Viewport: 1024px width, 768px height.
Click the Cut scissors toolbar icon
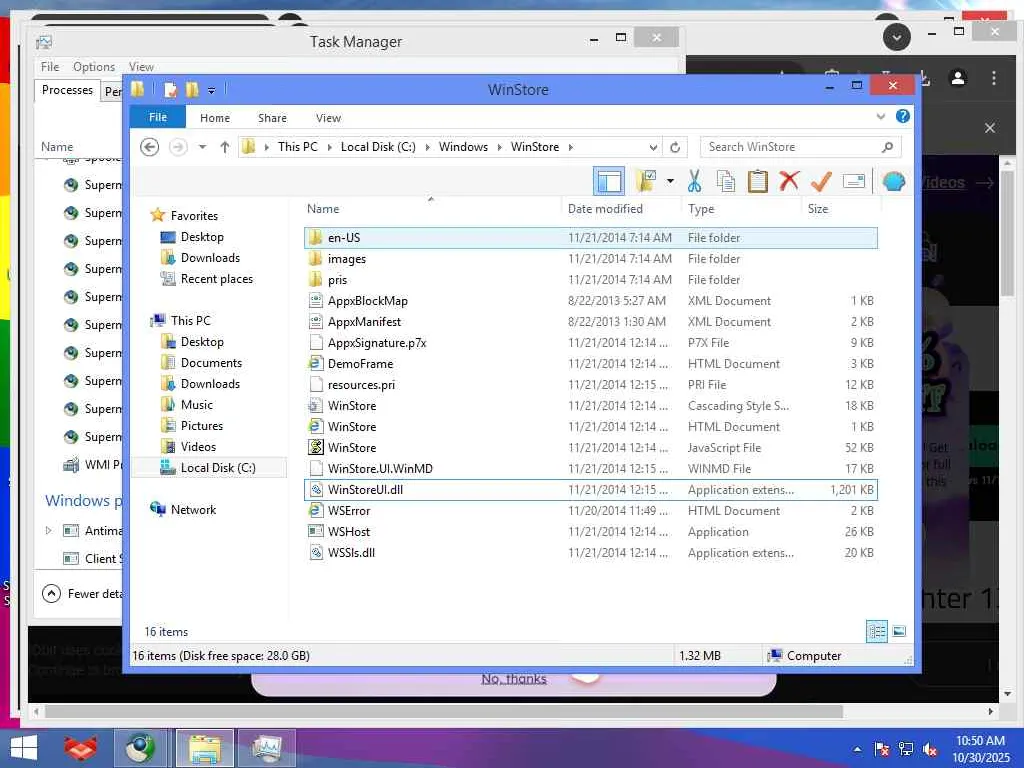[x=694, y=181]
